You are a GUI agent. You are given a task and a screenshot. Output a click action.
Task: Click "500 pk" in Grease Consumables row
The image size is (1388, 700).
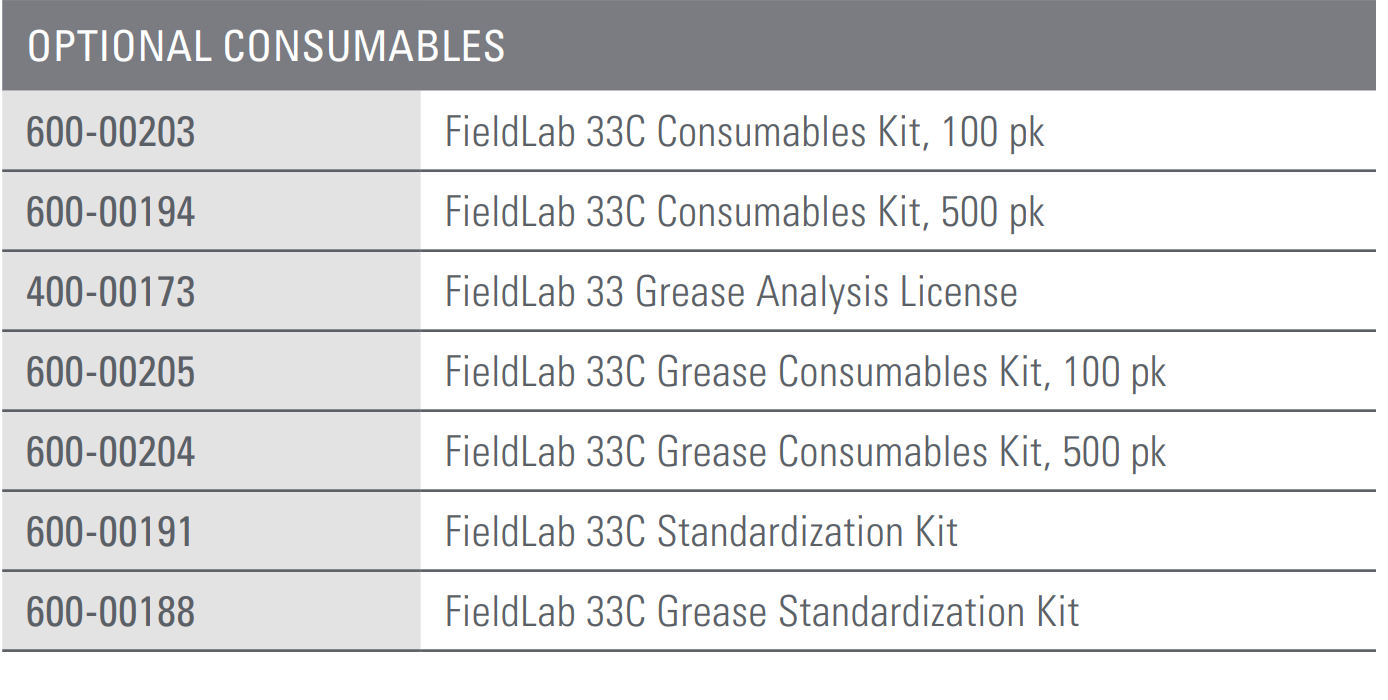point(1115,453)
